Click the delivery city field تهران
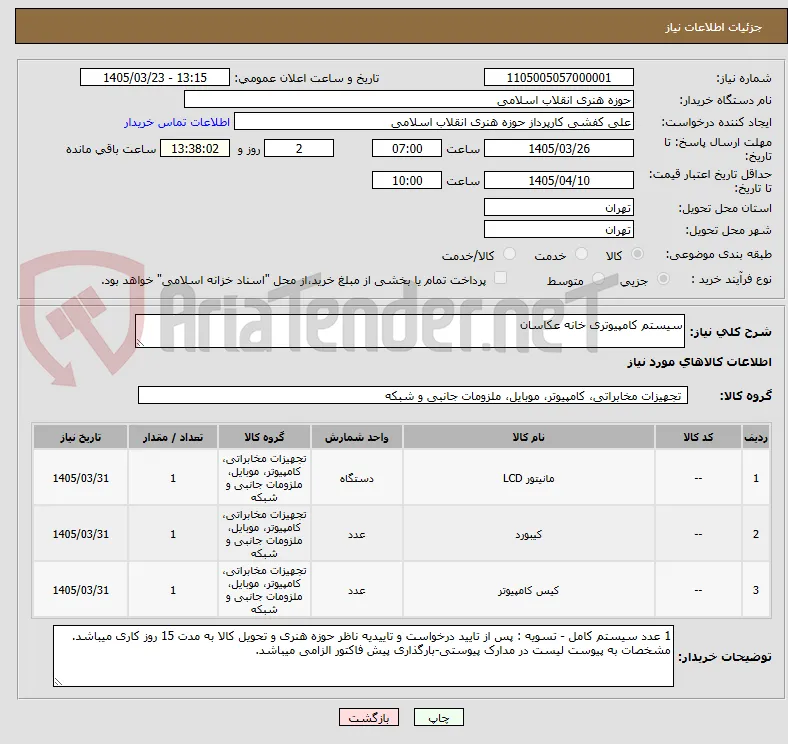Viewport: 788px width, 744px height. [559, 229]
